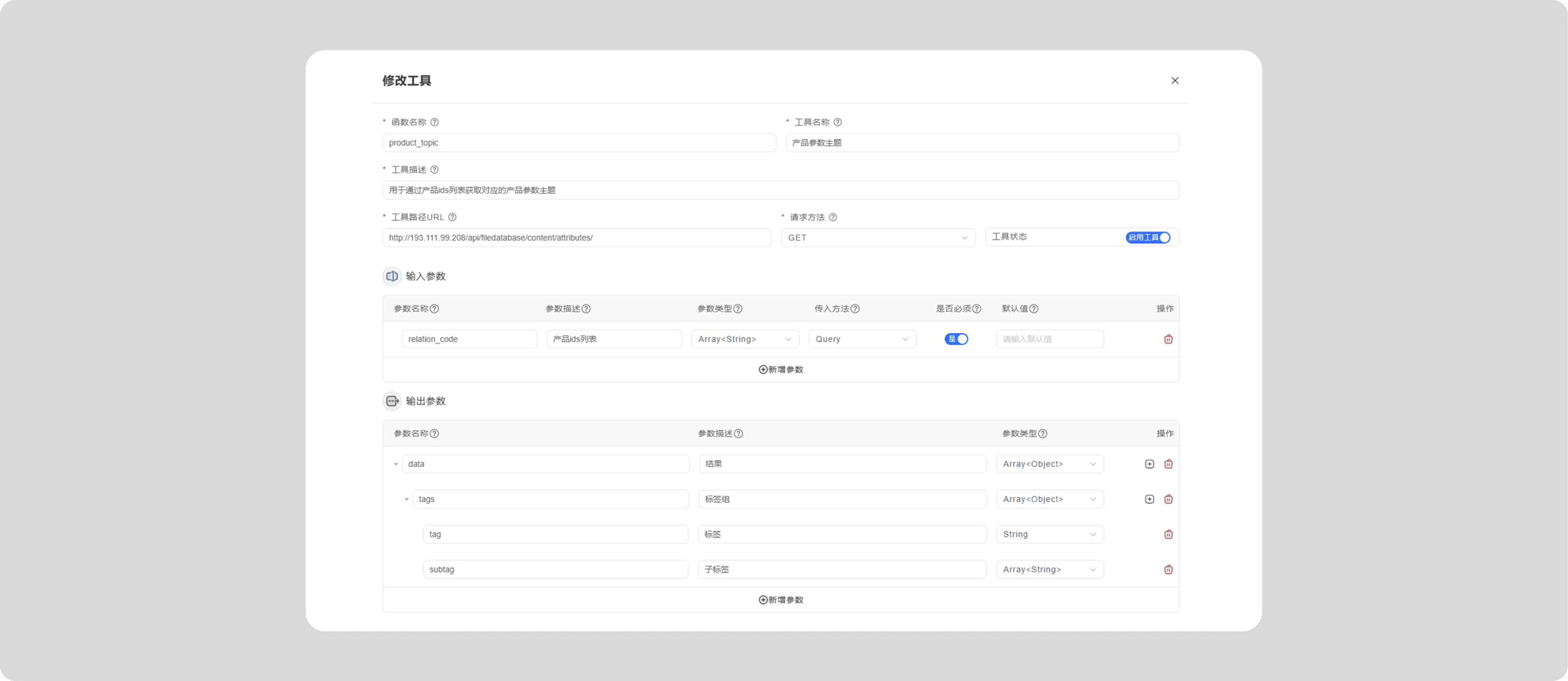The width and height of the screenshot is (1568, 681).
Task: Toggle the 启用工具 status switch
Action: click(1147, 238)
